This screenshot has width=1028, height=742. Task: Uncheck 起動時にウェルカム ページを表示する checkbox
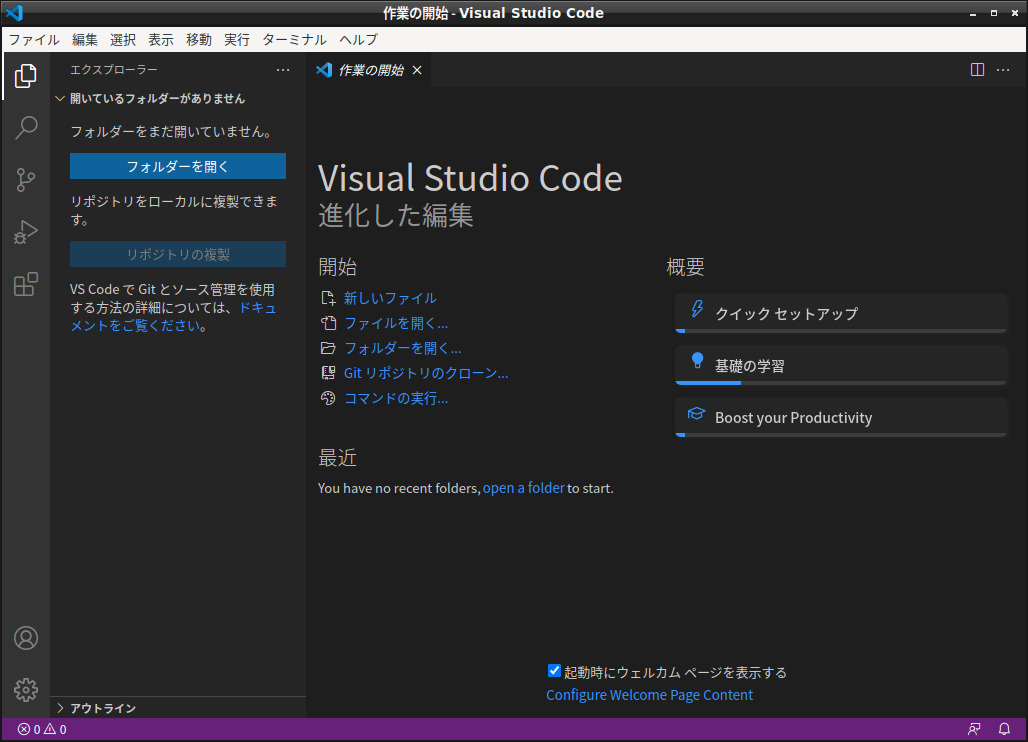(x=554, y=671)
